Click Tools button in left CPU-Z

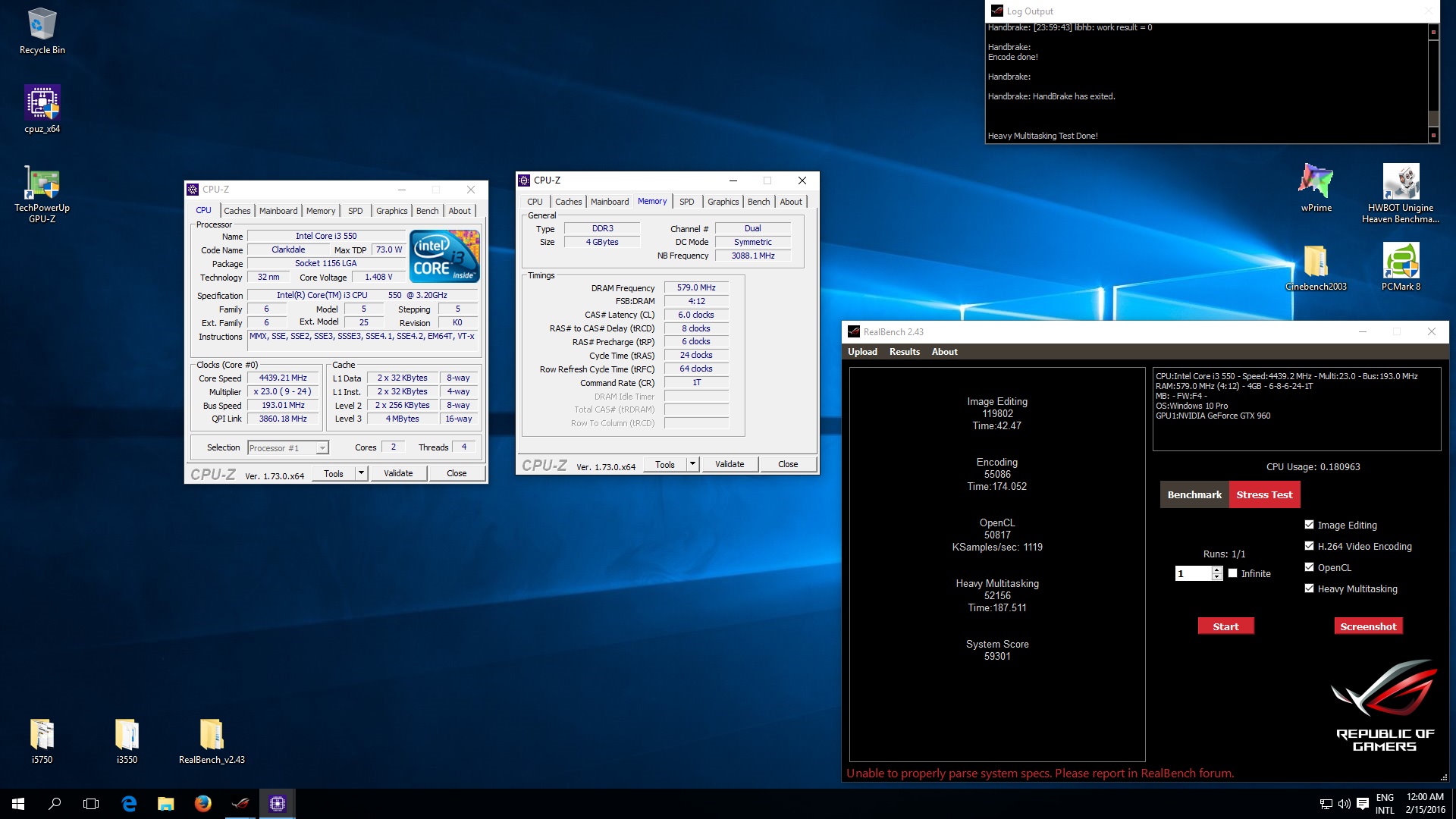tap(334, 473)
